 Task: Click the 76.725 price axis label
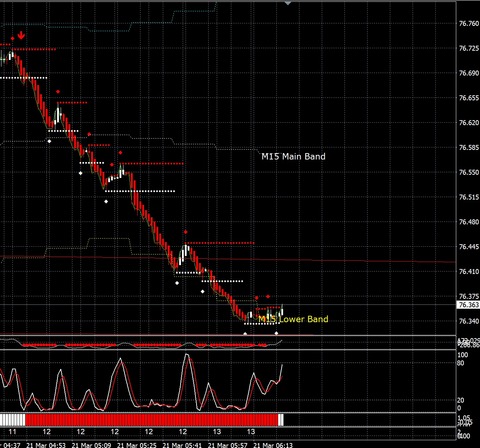pos(469,49)
